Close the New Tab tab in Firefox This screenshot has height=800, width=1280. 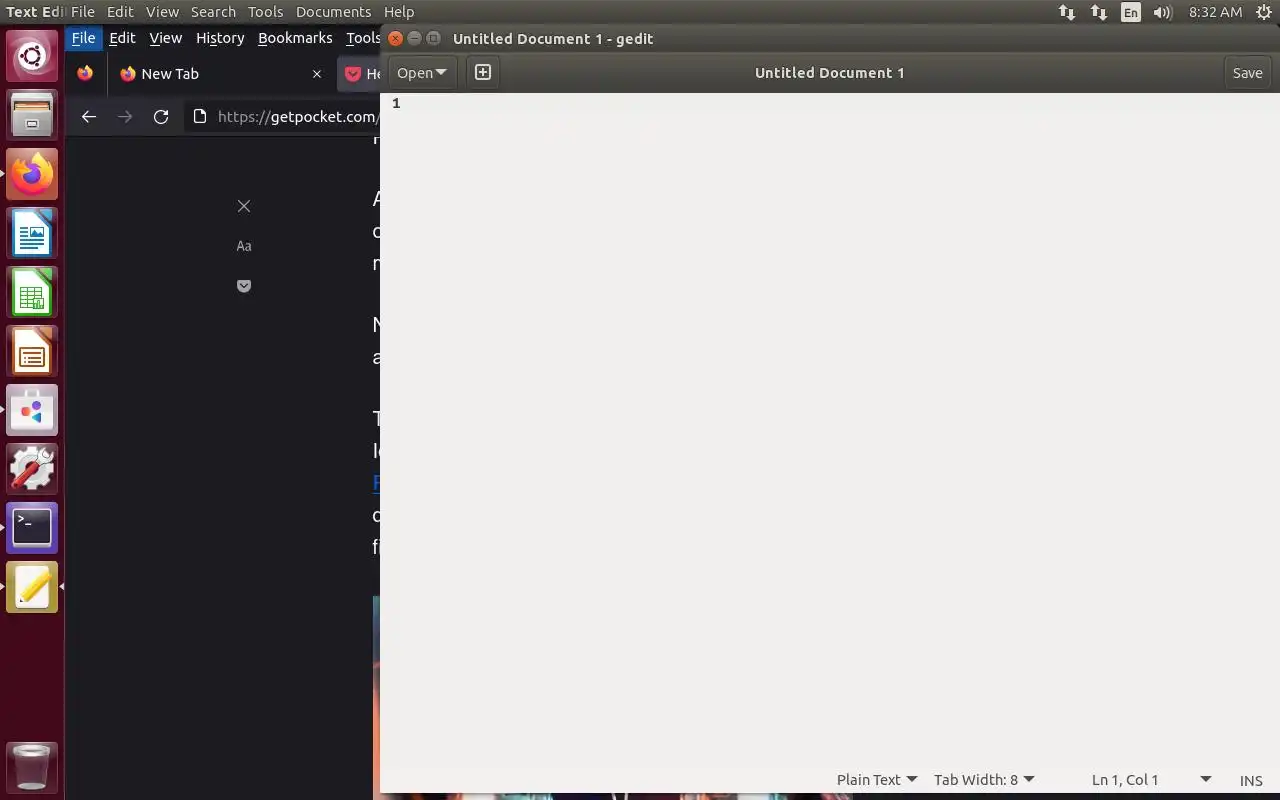317,74
